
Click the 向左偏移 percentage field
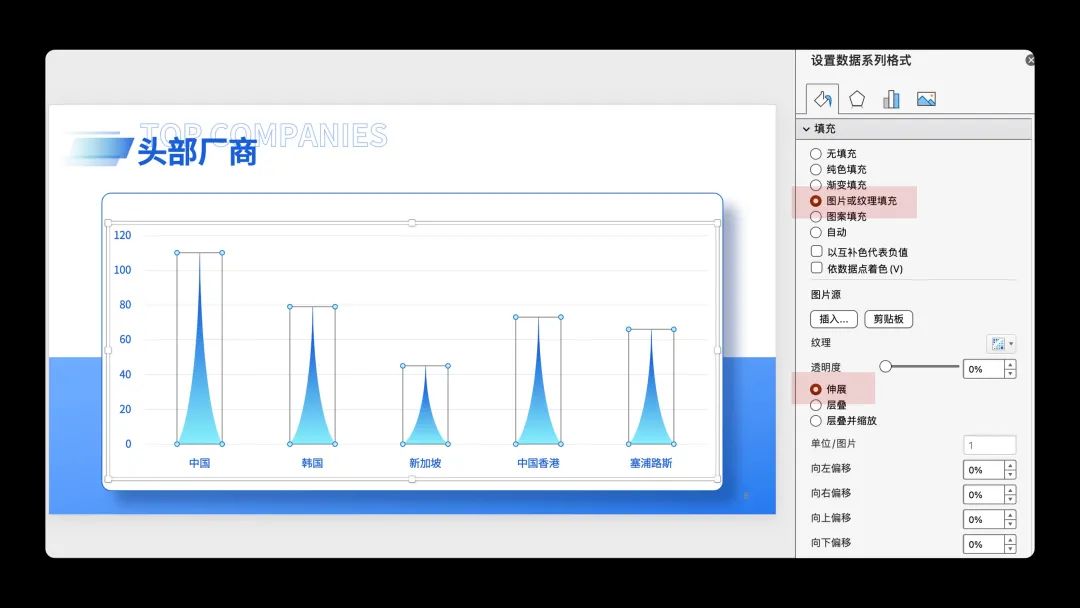coord(983,470)
